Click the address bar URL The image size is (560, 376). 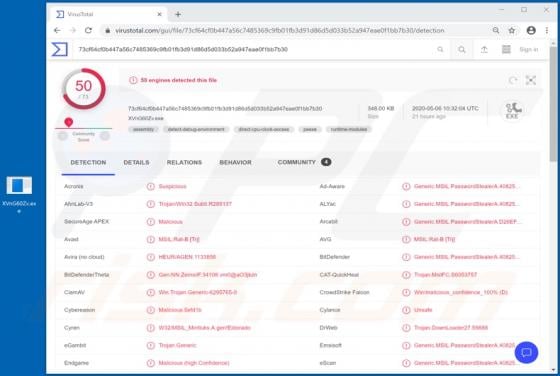coord(280,31)
